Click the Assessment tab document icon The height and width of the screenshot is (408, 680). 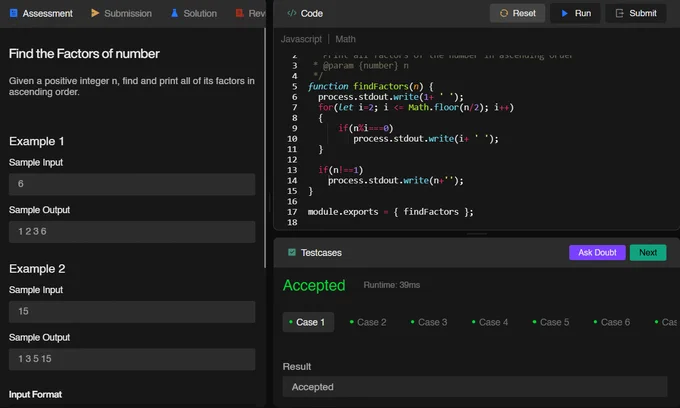click(x=14, y=13)
